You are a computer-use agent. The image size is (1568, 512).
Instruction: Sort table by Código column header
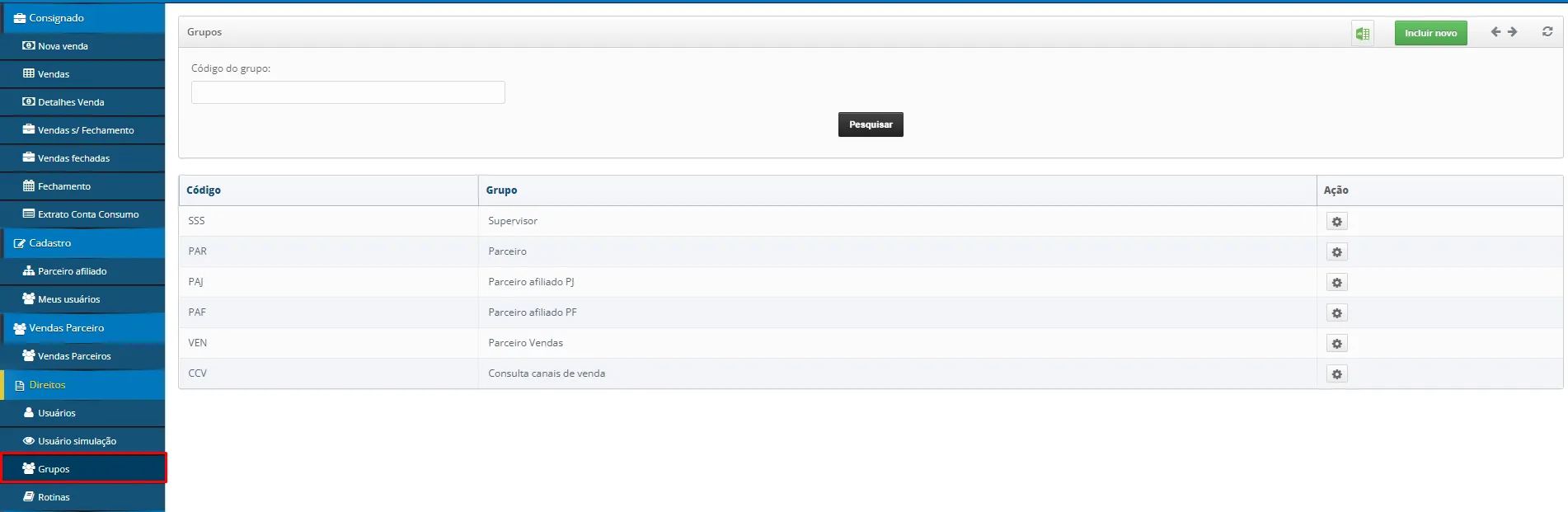tap(204, 190)
